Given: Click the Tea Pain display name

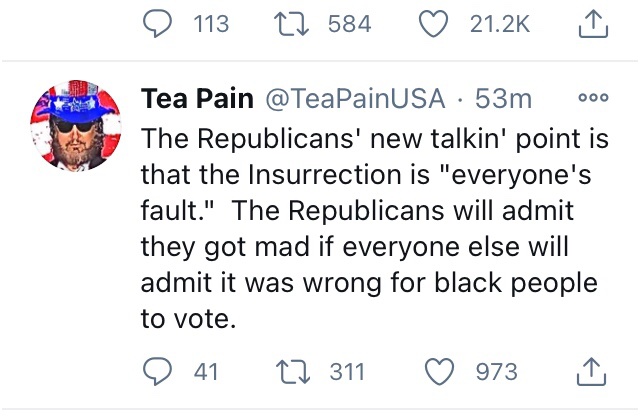Looking at the screenshot, I should 197,99.
